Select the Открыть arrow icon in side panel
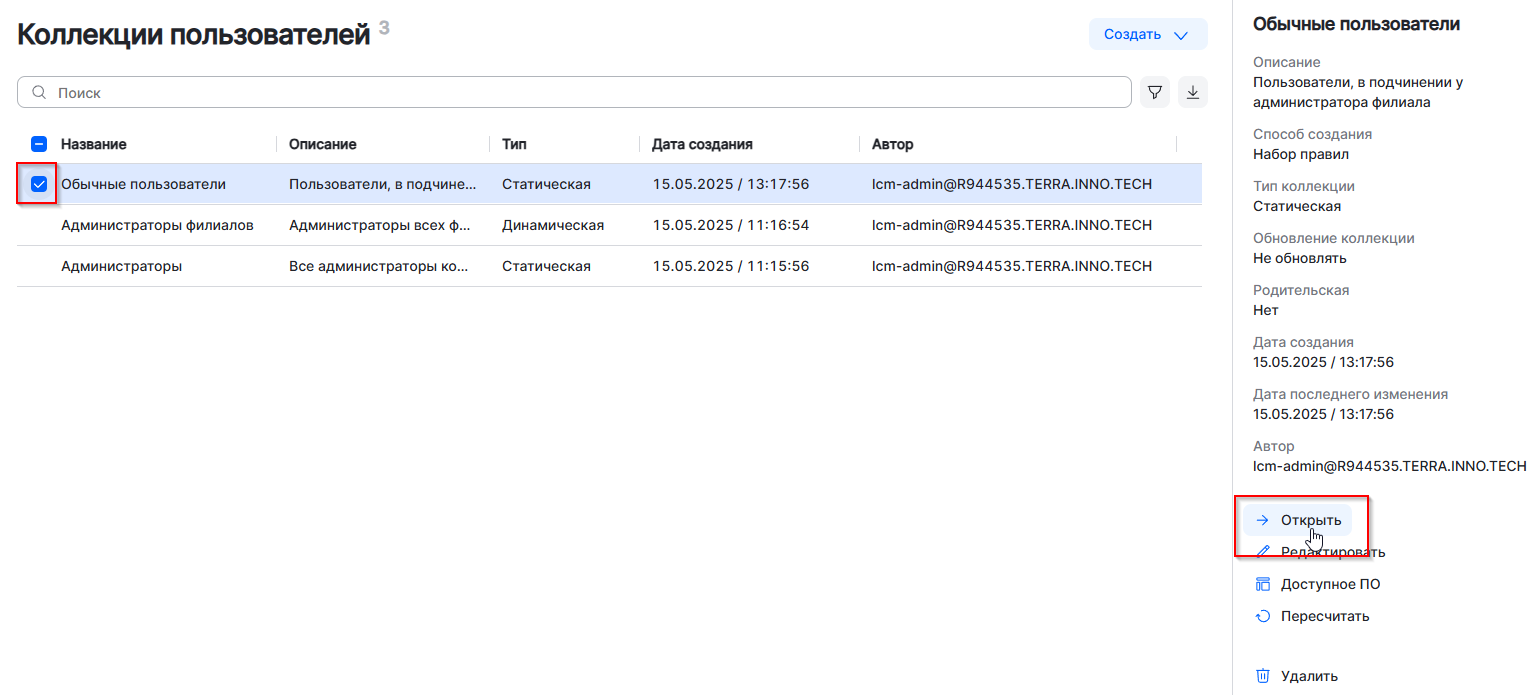The image size is (1540, 695). click(1263, 519)
